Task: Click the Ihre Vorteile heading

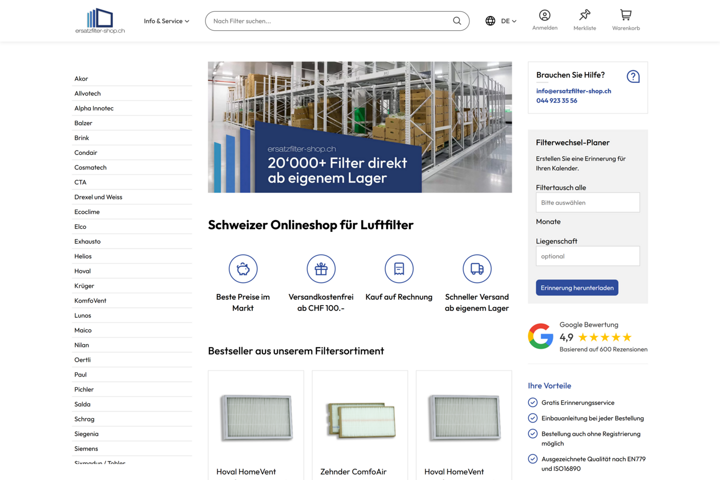Action: coord(549,386)
